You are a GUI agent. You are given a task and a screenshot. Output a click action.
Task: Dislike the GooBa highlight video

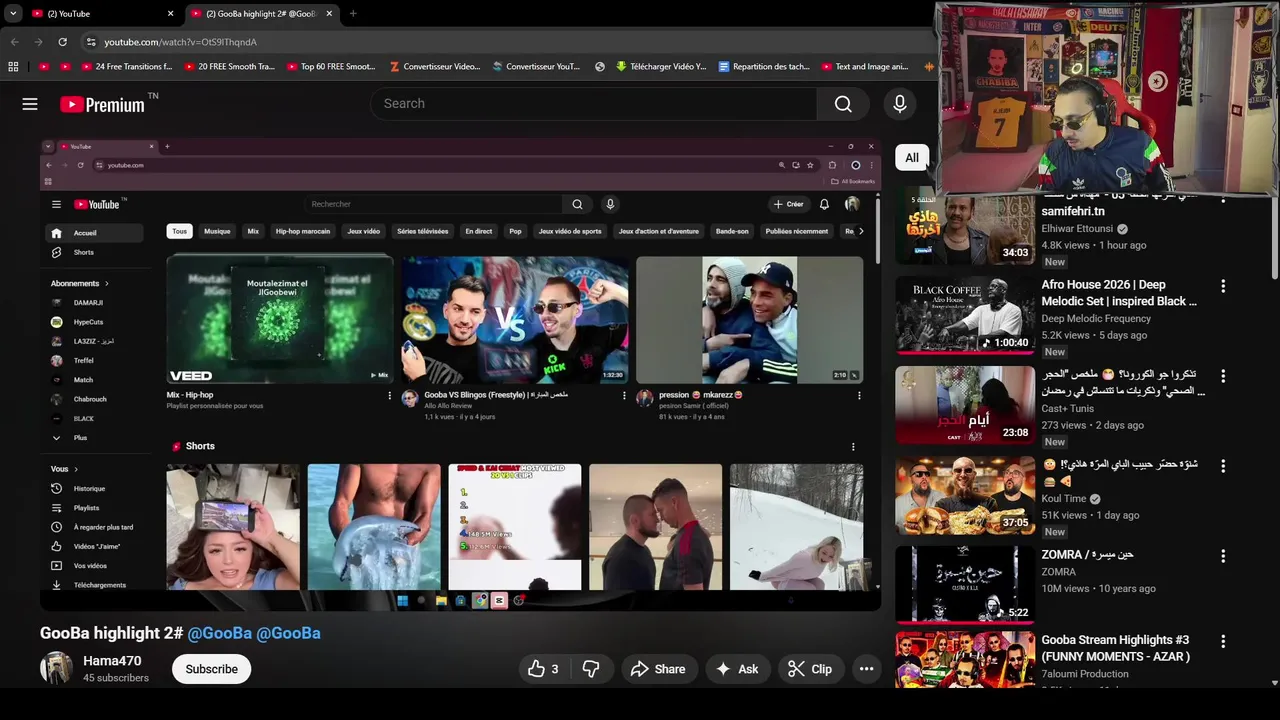click(x=591, y=669)
